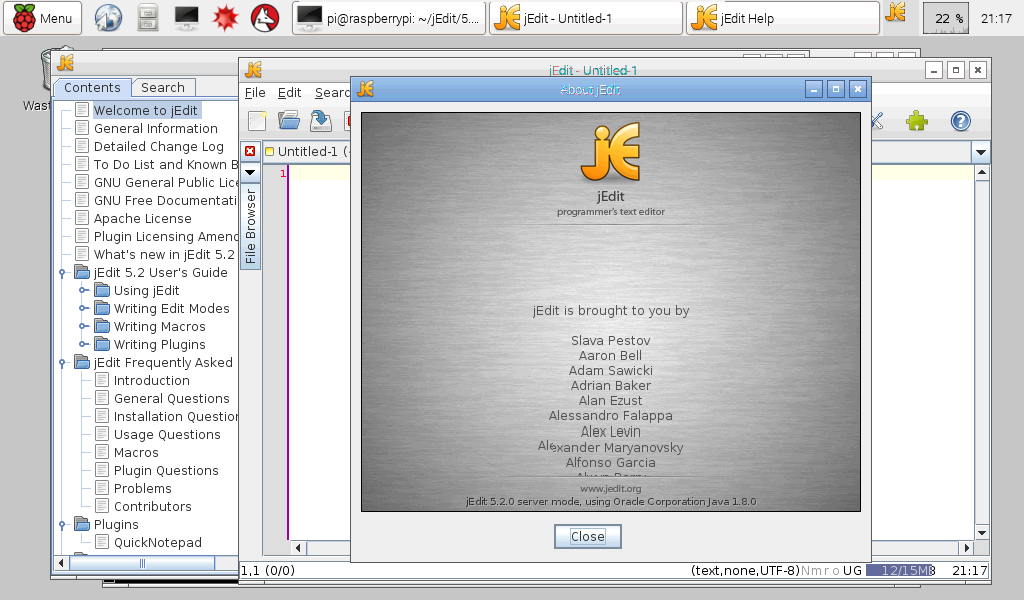Open QuickNotepad plugin help page
This screenshot has height=600, width=1024.
click(x=157, y=543)
